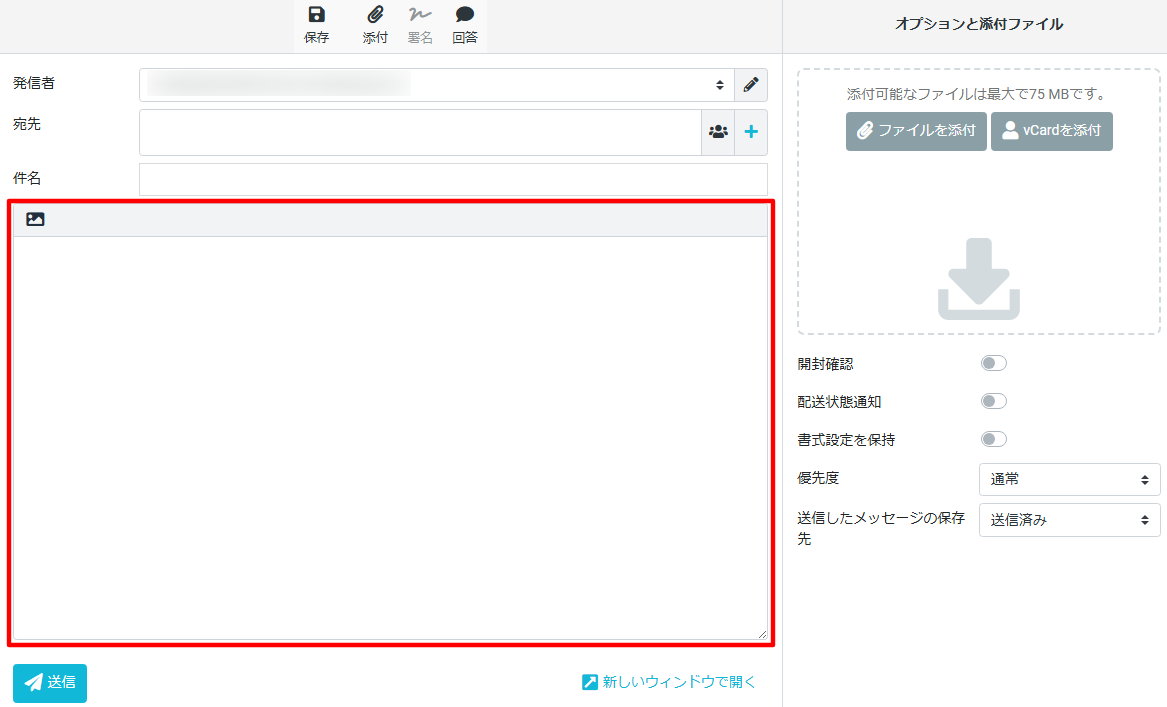The width and height of the screenshot is (1167, 707).
Task: Click the pencil edit icon beside 発信者
Action: pyautogui.click(x=751, y=85)
